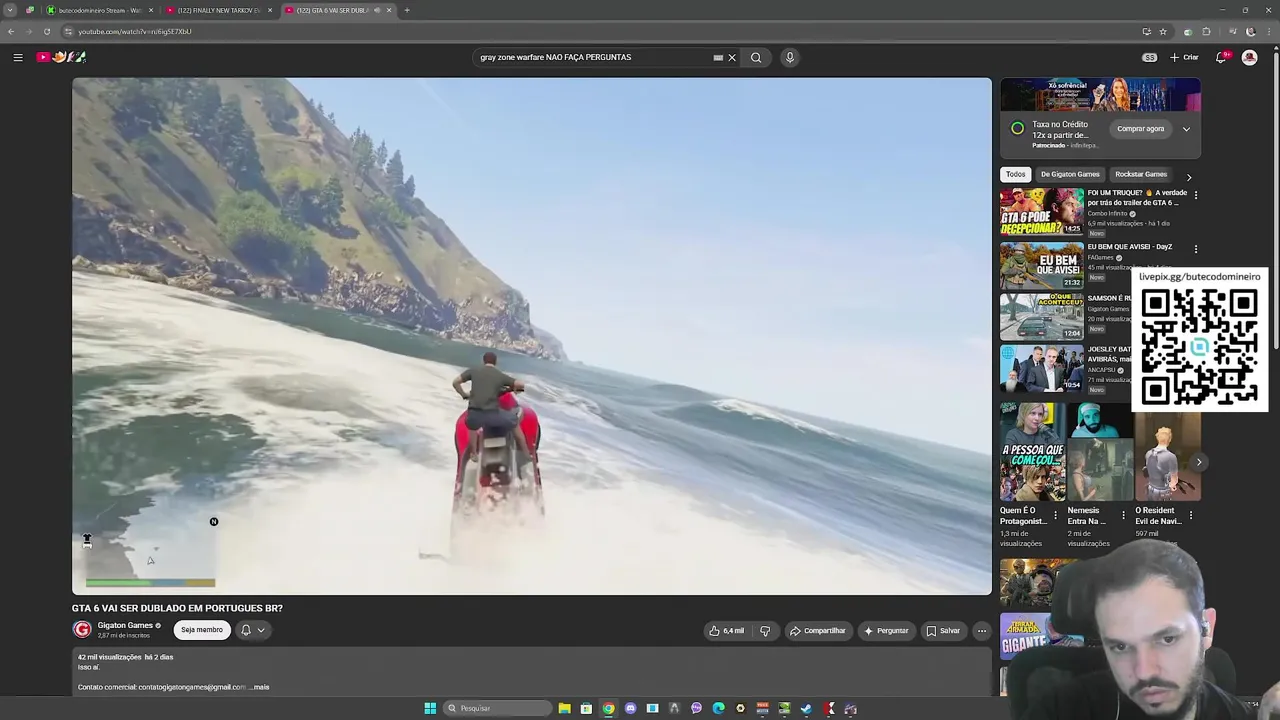Like the video (6,4 mil)
The image size is (1280, 720).
point(727,631)
